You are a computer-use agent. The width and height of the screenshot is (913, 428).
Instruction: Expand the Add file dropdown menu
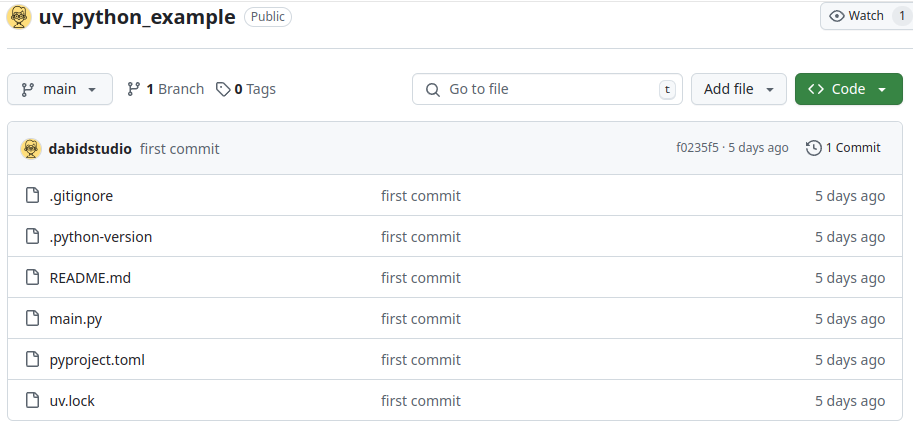coord(738,89)
